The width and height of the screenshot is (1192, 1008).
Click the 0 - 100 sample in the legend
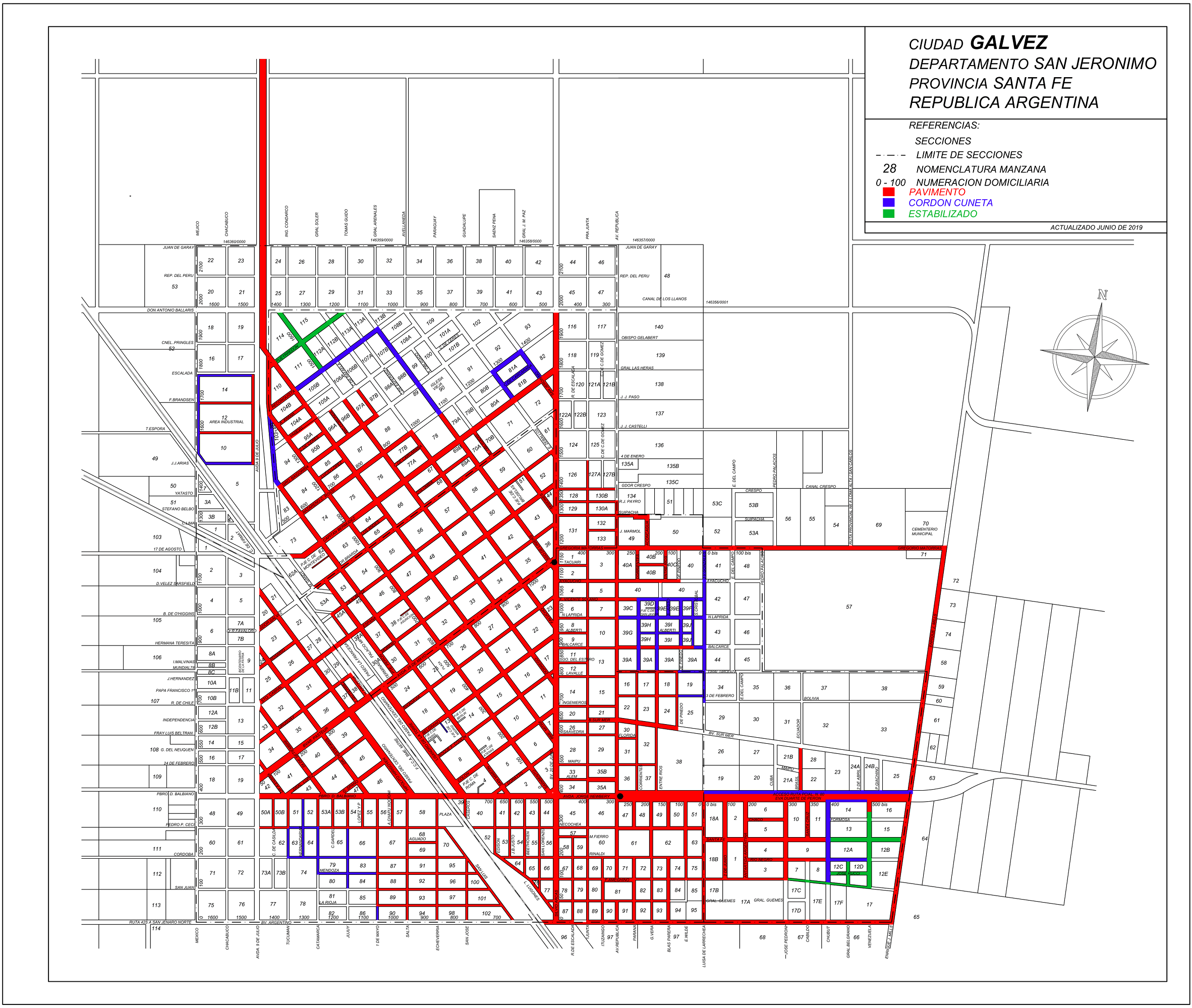pos(890,183)
